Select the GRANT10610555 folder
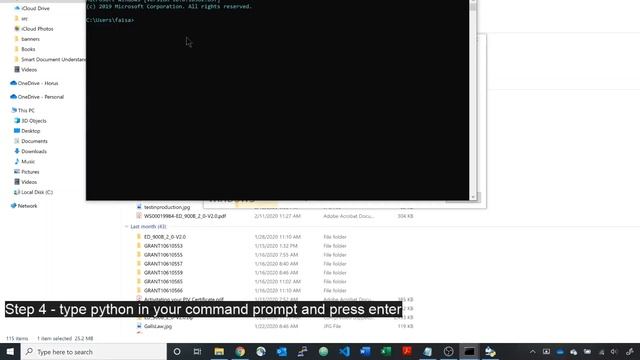Screen dimensions: 640x360 (163, 255)
